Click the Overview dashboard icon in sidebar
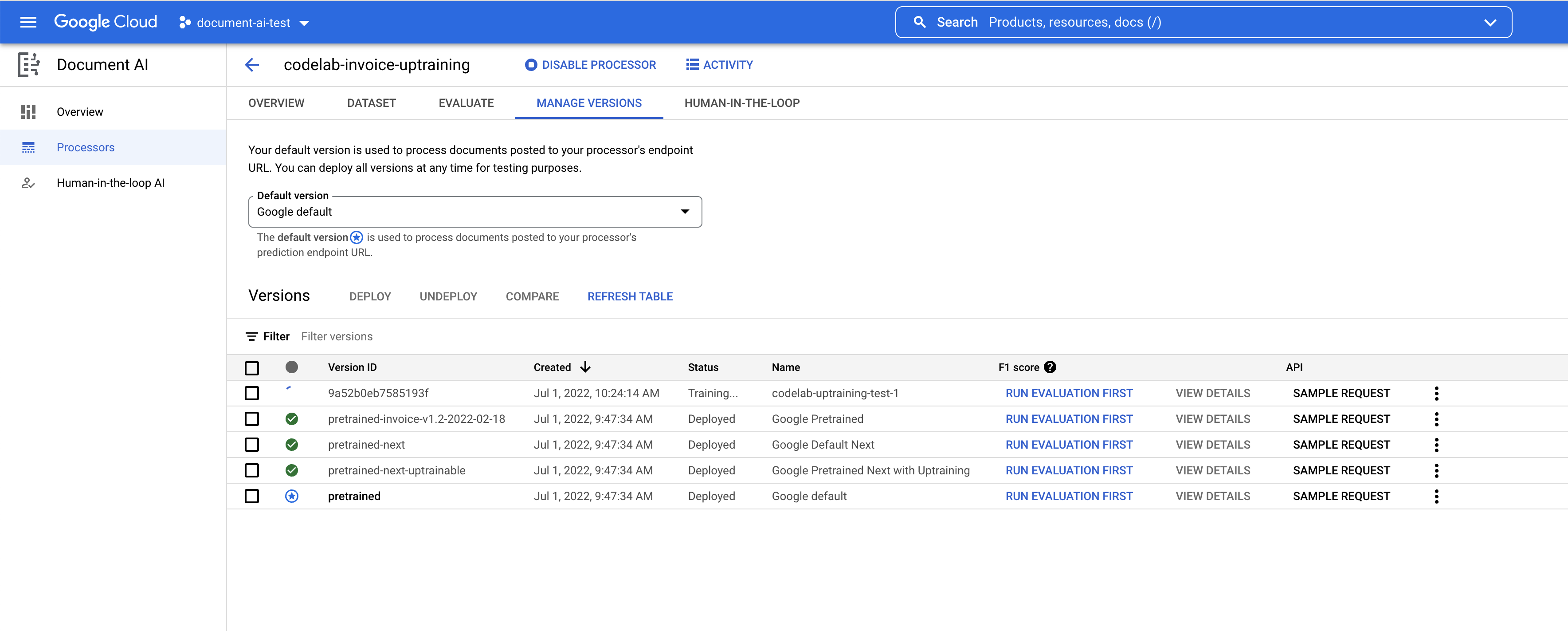The height and width of the screenshot is (631, 1568). pyautogui.click(x=28, y=112)
